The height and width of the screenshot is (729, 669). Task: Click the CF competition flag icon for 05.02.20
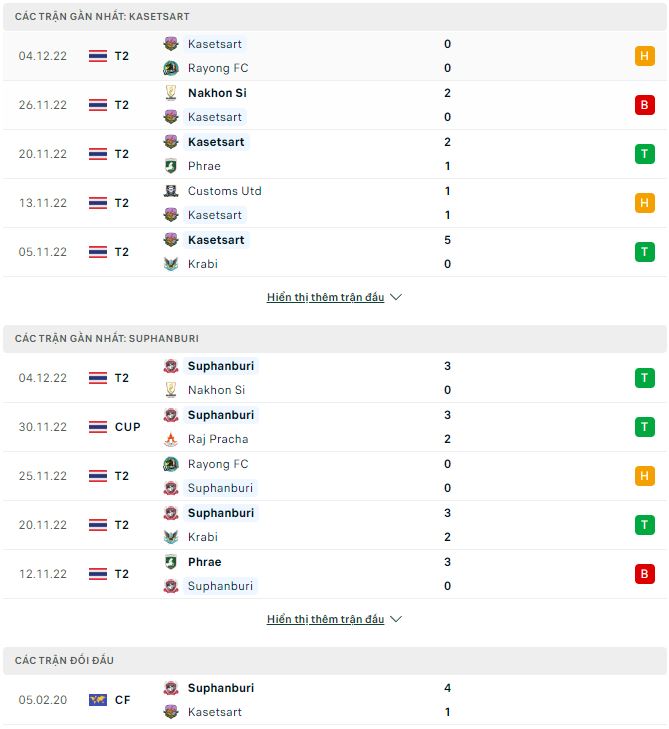(x=98, y=700)
